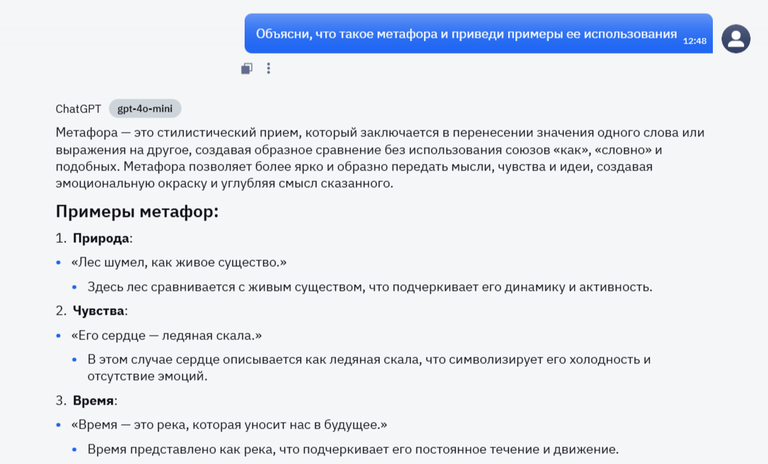Image resolution: width=768 pixels, height=464 pixels.
Task: Click the quote «Его сердце — ледяная скала.»
Action: point(167,336)
